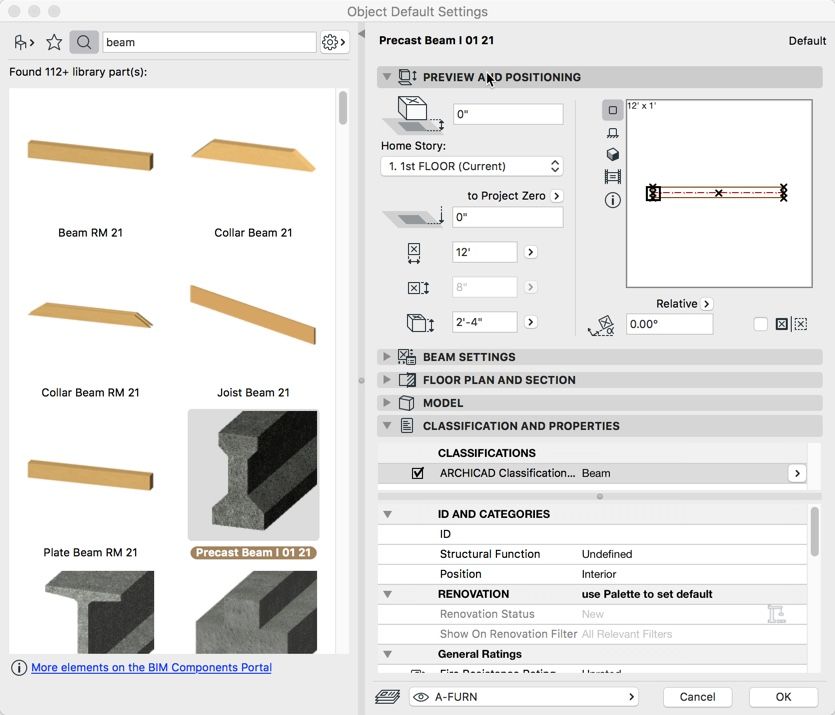This screenshot has width=835, height=715.
Task: Activate the magnifier search mode icon
Action: tap(84, 42)
